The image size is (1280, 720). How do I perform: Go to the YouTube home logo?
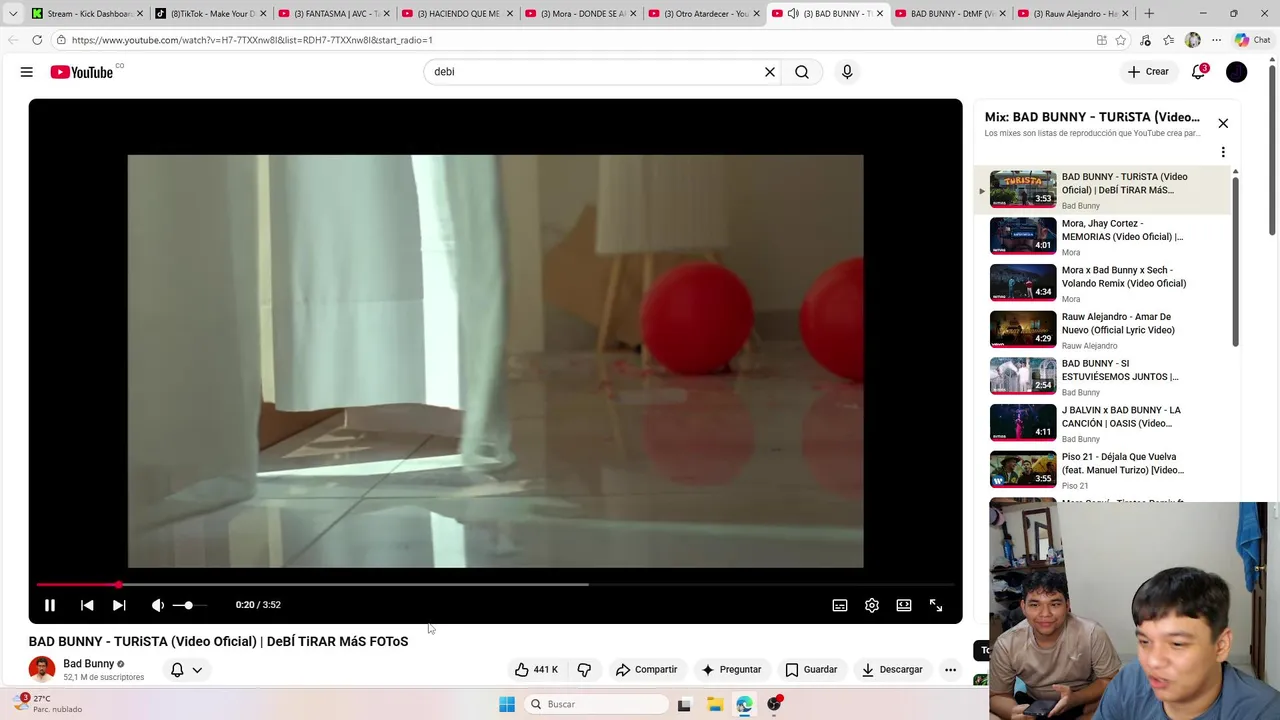point(82,72)
